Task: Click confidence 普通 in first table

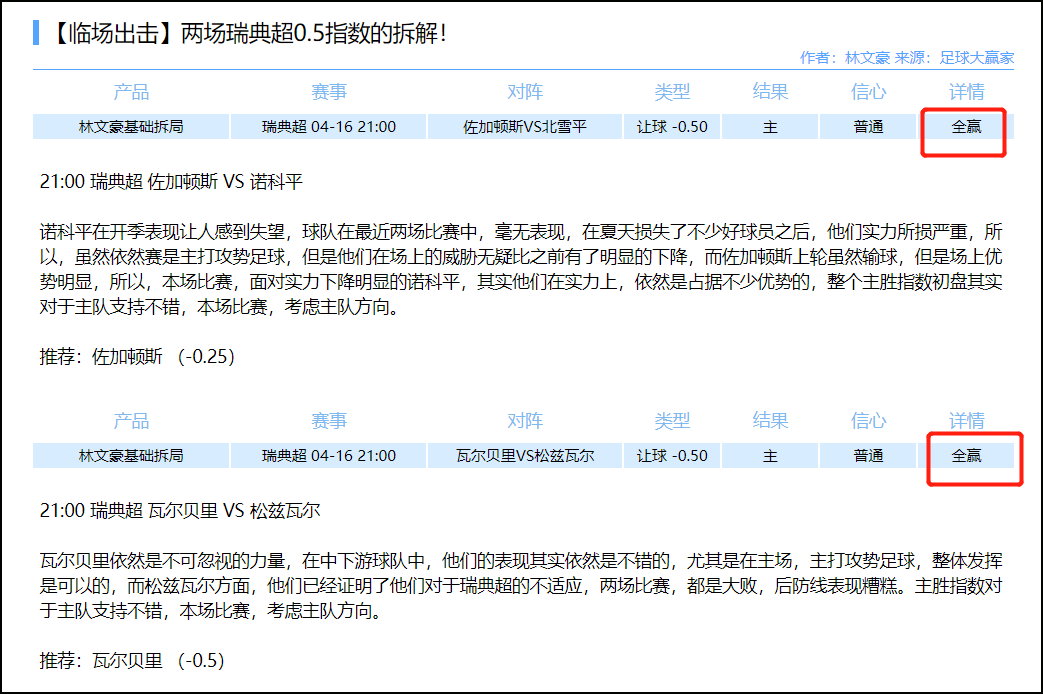Action: 868,126
